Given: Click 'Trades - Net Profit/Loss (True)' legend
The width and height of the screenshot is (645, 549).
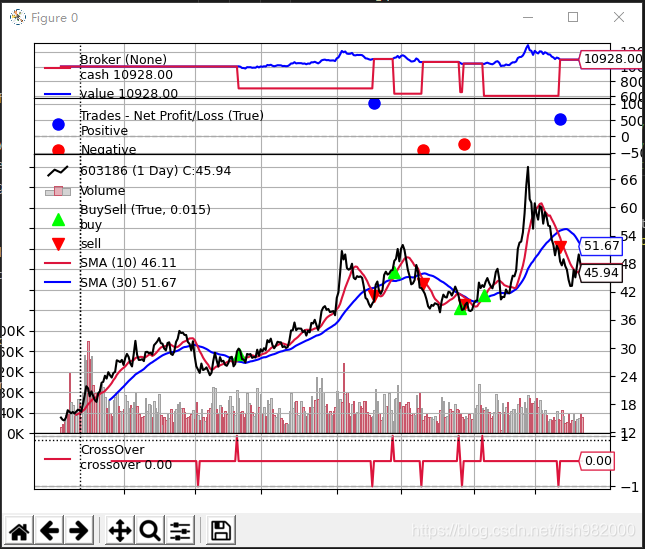Looking at the screenshot, I should [172, 116].
